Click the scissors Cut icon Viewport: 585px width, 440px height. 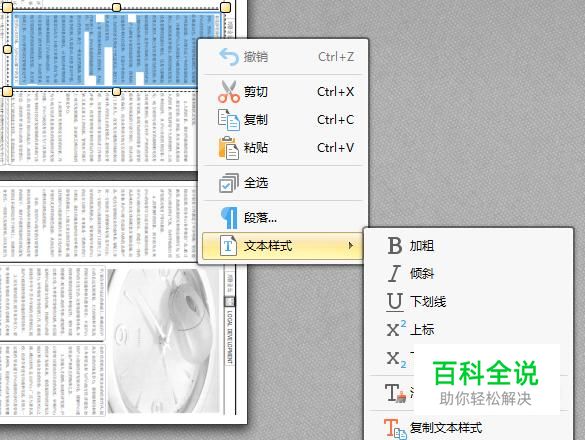(x=229, y=92)
